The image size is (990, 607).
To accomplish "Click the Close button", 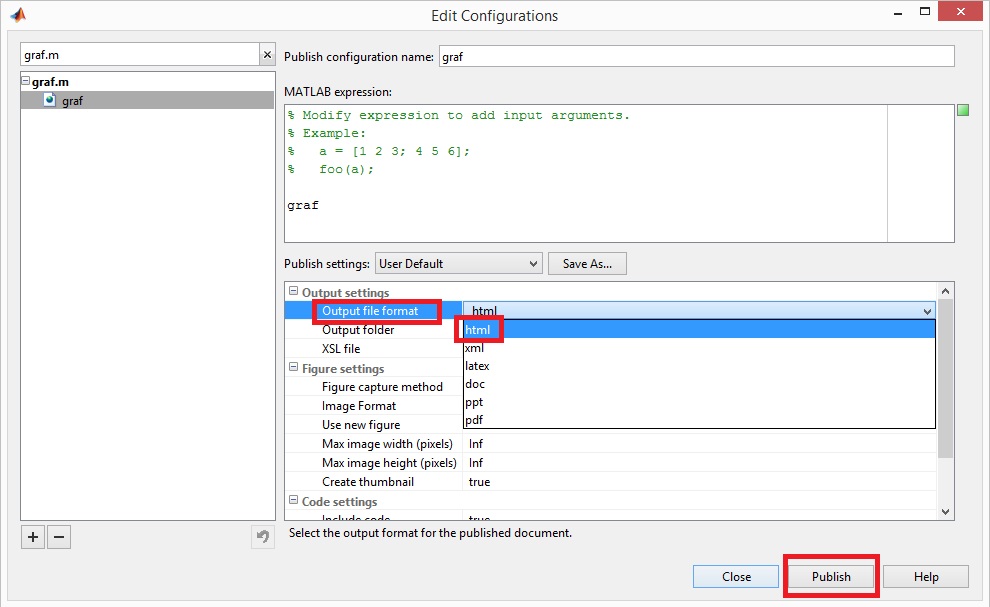I will (736, 577).
